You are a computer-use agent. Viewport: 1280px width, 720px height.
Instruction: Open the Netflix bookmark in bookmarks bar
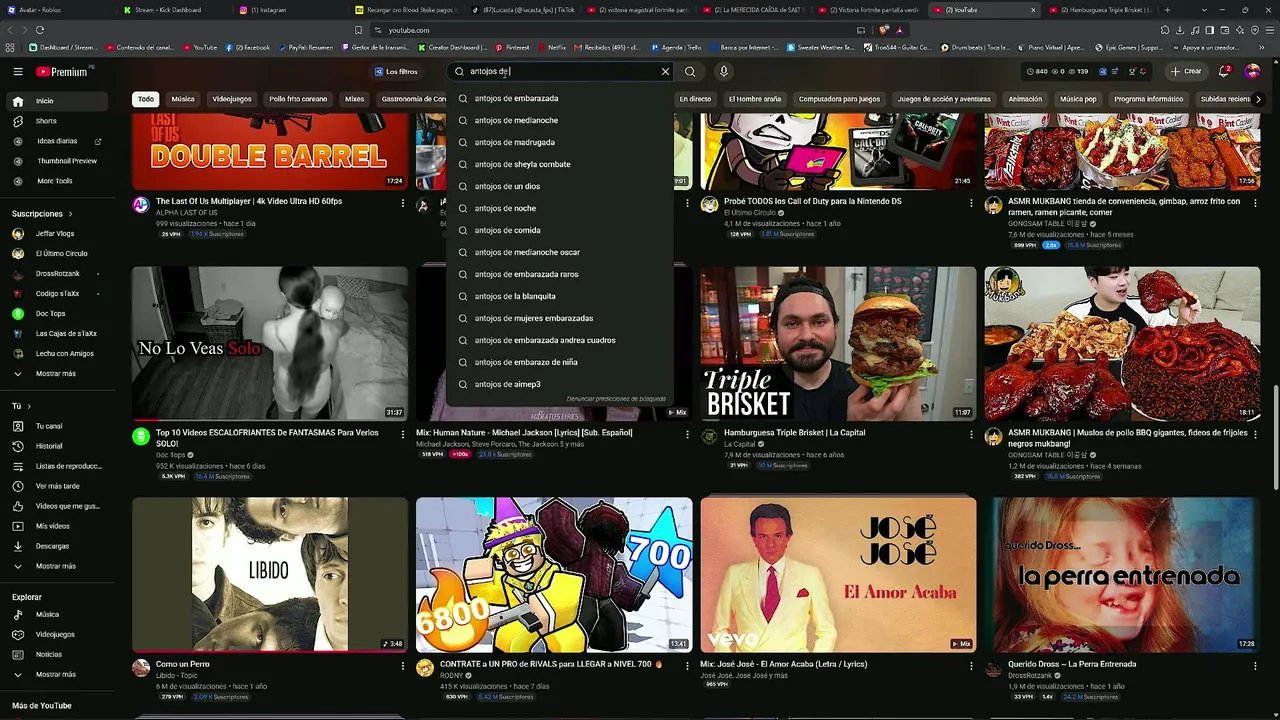coord(552,47)
